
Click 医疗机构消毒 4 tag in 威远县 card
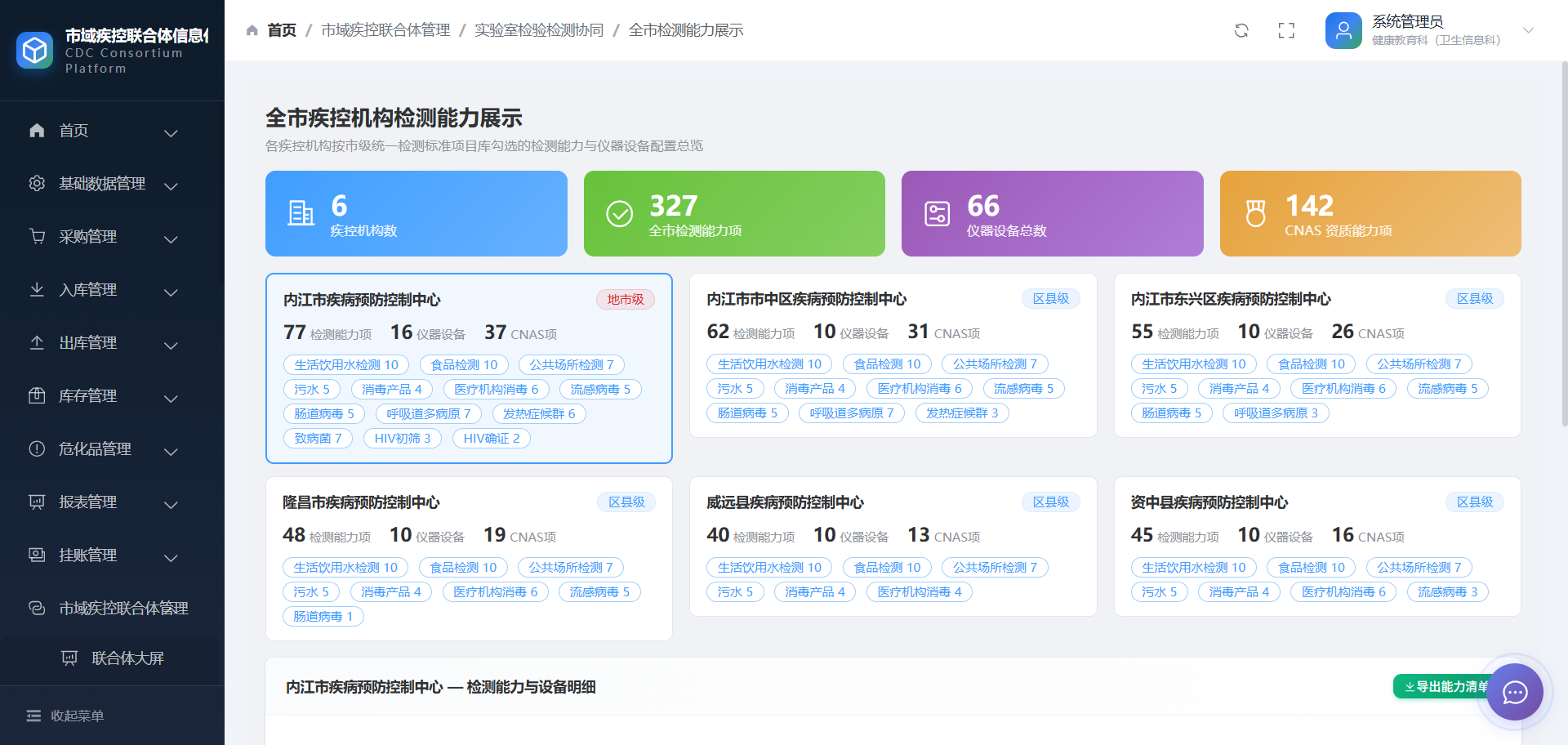pos(920,591)
